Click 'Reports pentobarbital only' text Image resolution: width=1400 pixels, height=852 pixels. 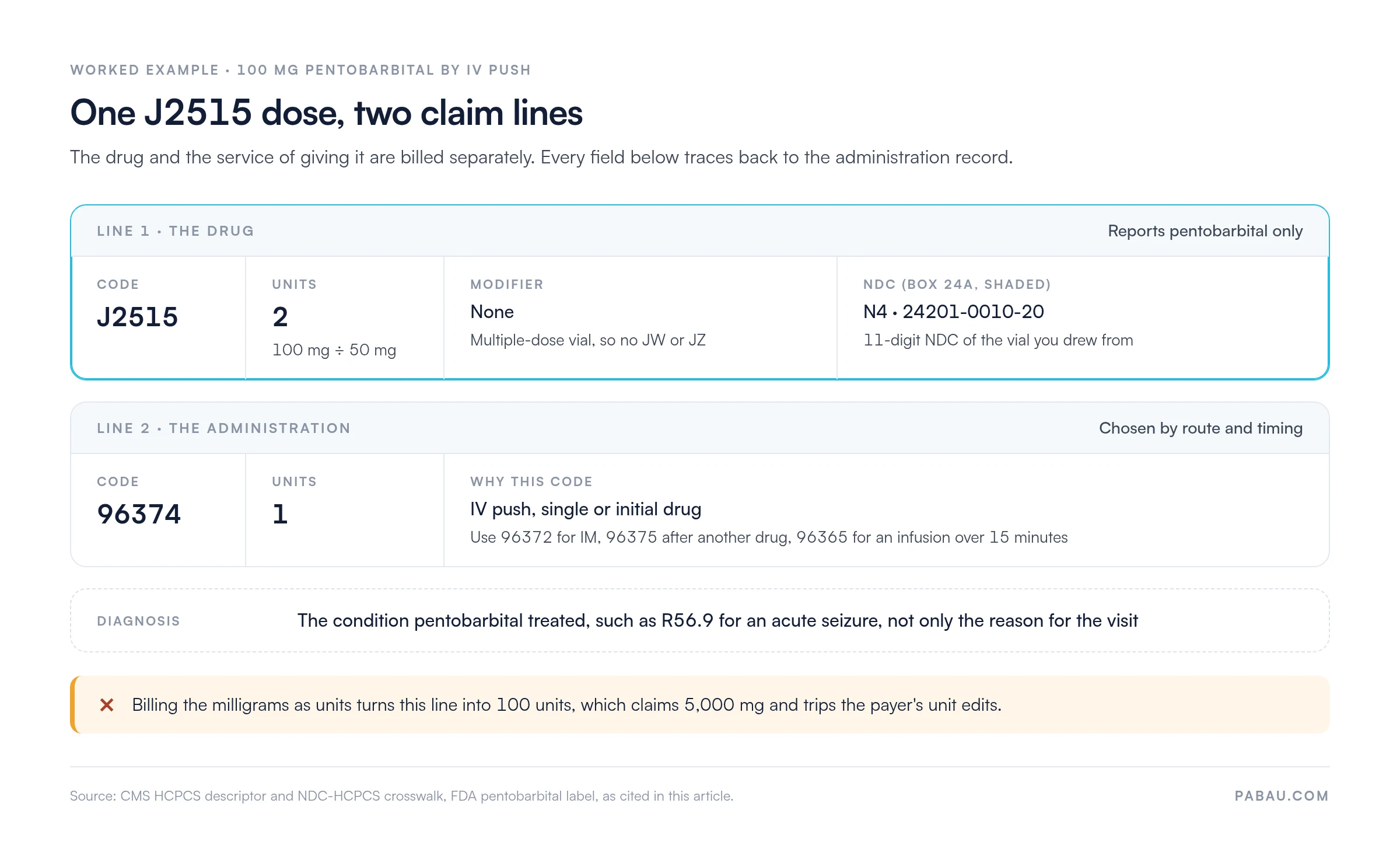click(x=1205, y=231)
